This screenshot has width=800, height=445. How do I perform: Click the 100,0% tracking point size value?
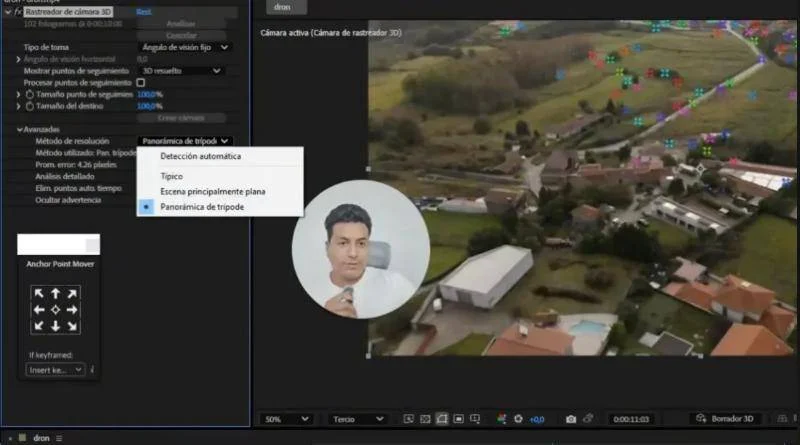pyautogui.click(x=149, y=94)
